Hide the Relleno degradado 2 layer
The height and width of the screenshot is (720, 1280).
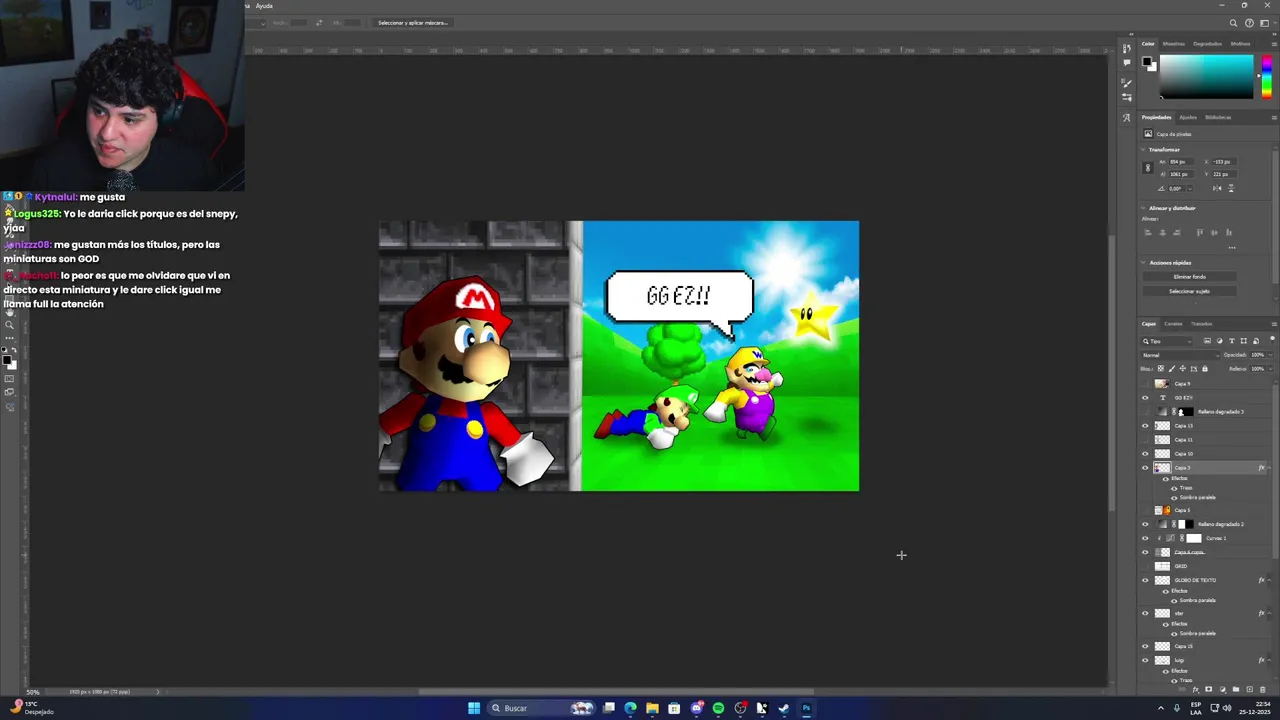pos(1145,524)
